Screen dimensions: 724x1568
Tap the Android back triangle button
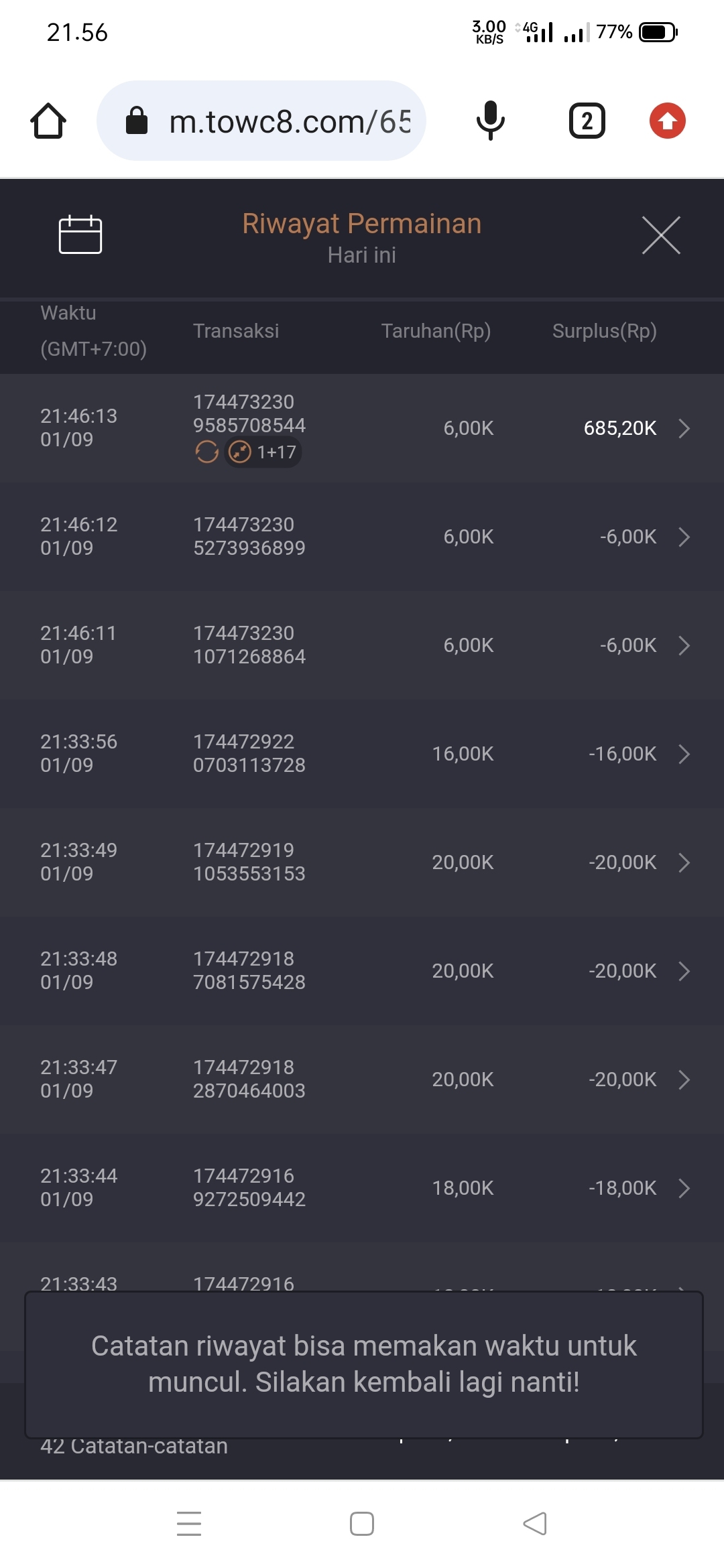[535, 1523]
